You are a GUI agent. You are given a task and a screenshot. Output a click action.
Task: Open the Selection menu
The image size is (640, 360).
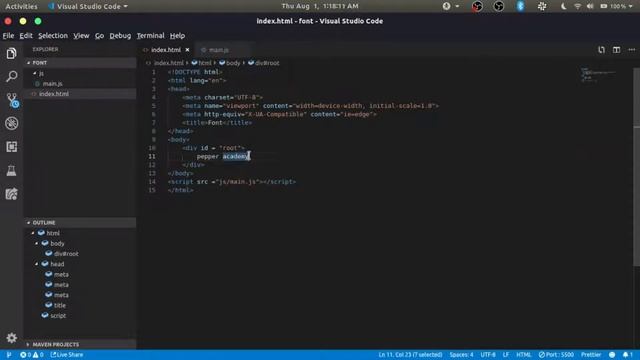[x=53, y=36]
